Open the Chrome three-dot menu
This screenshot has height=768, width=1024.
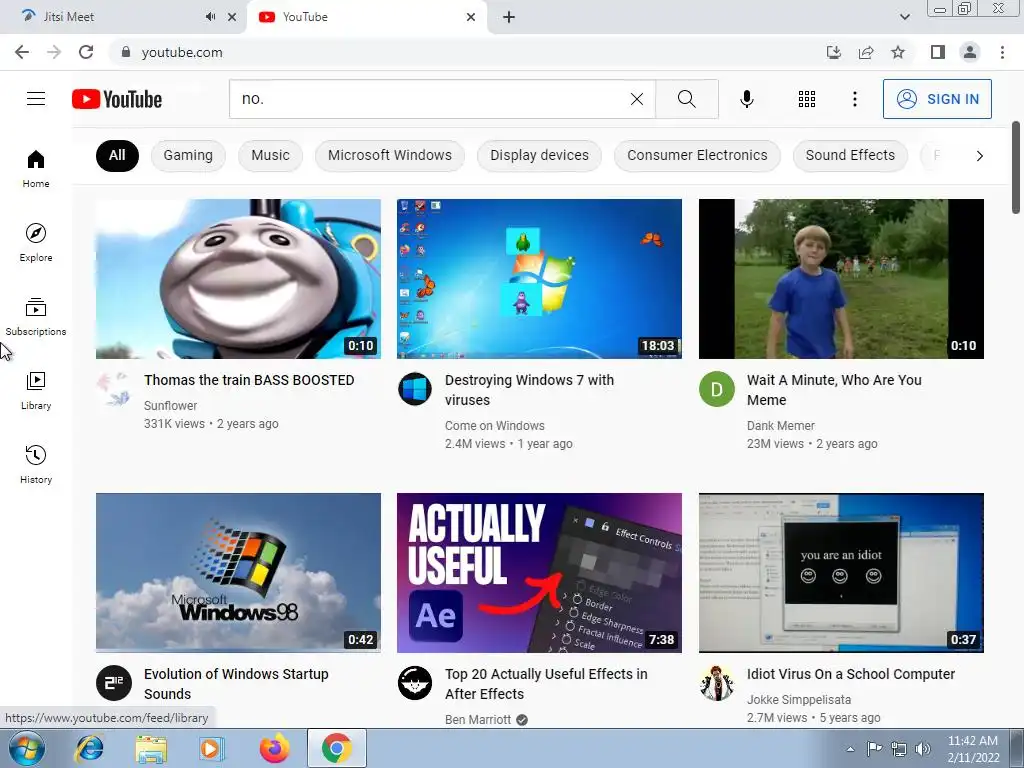(x=1002, y=52)
